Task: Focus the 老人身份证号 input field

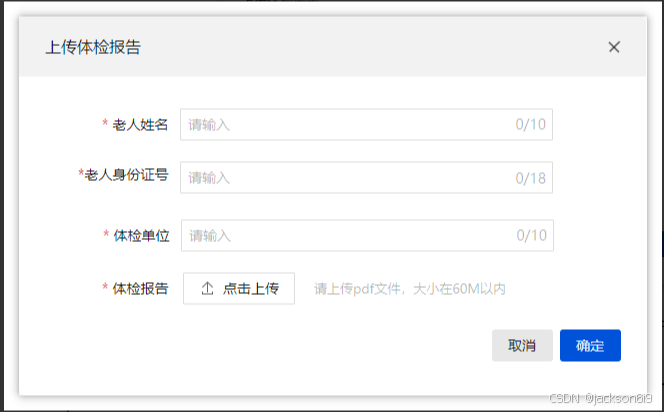Action: point(366,177)
